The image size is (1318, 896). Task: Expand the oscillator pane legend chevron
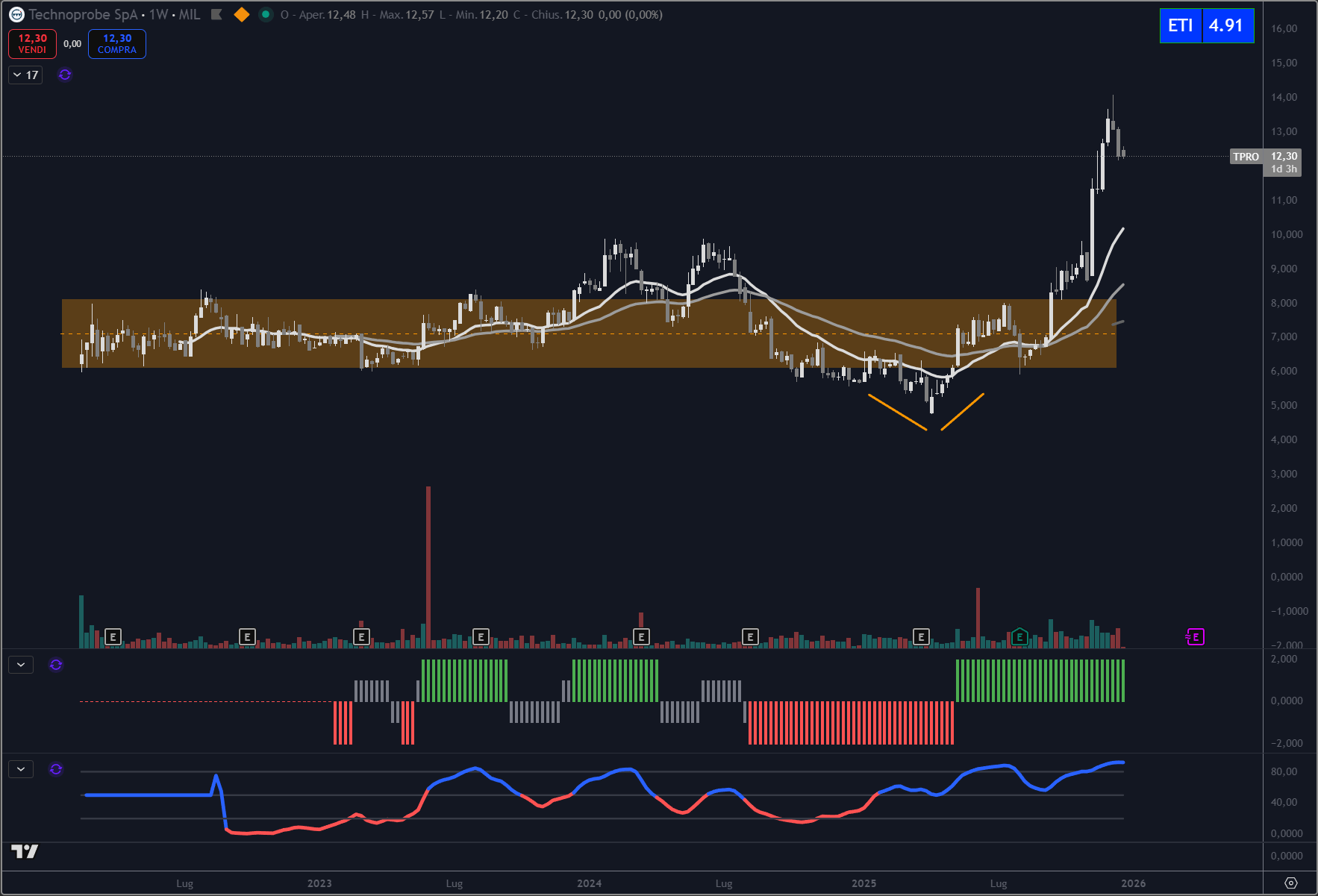pos(21,769)
